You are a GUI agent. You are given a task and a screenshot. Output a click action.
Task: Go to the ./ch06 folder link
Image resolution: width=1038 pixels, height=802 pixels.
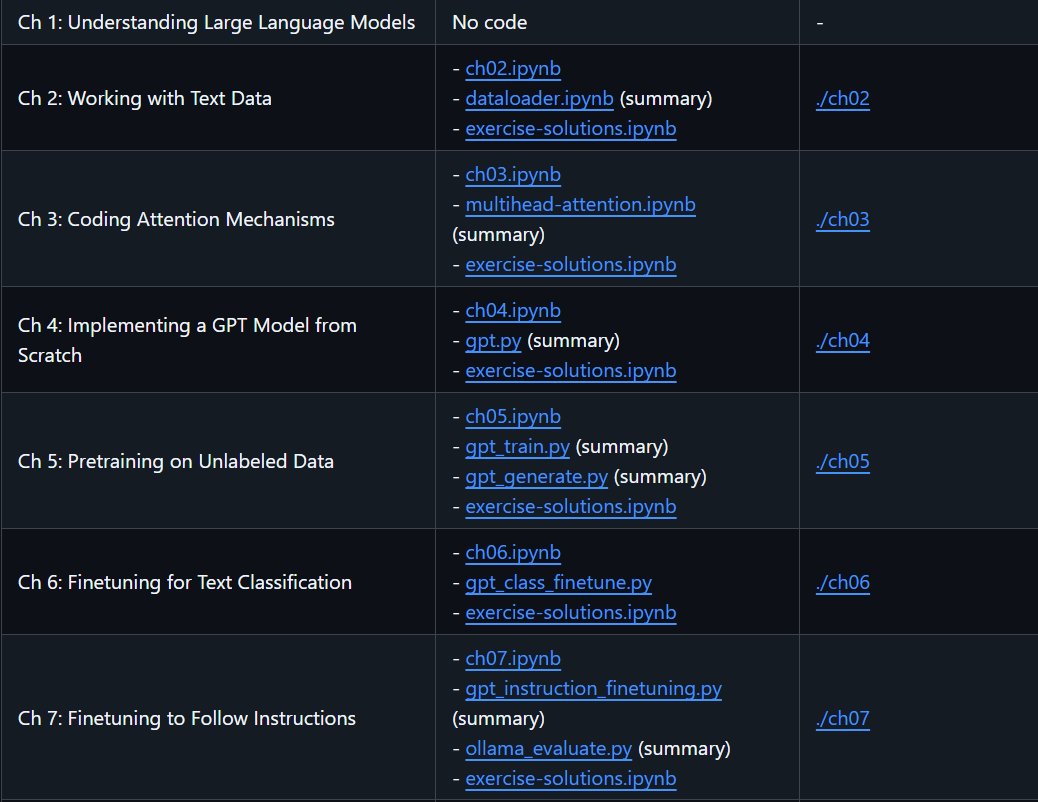point(843,583)
